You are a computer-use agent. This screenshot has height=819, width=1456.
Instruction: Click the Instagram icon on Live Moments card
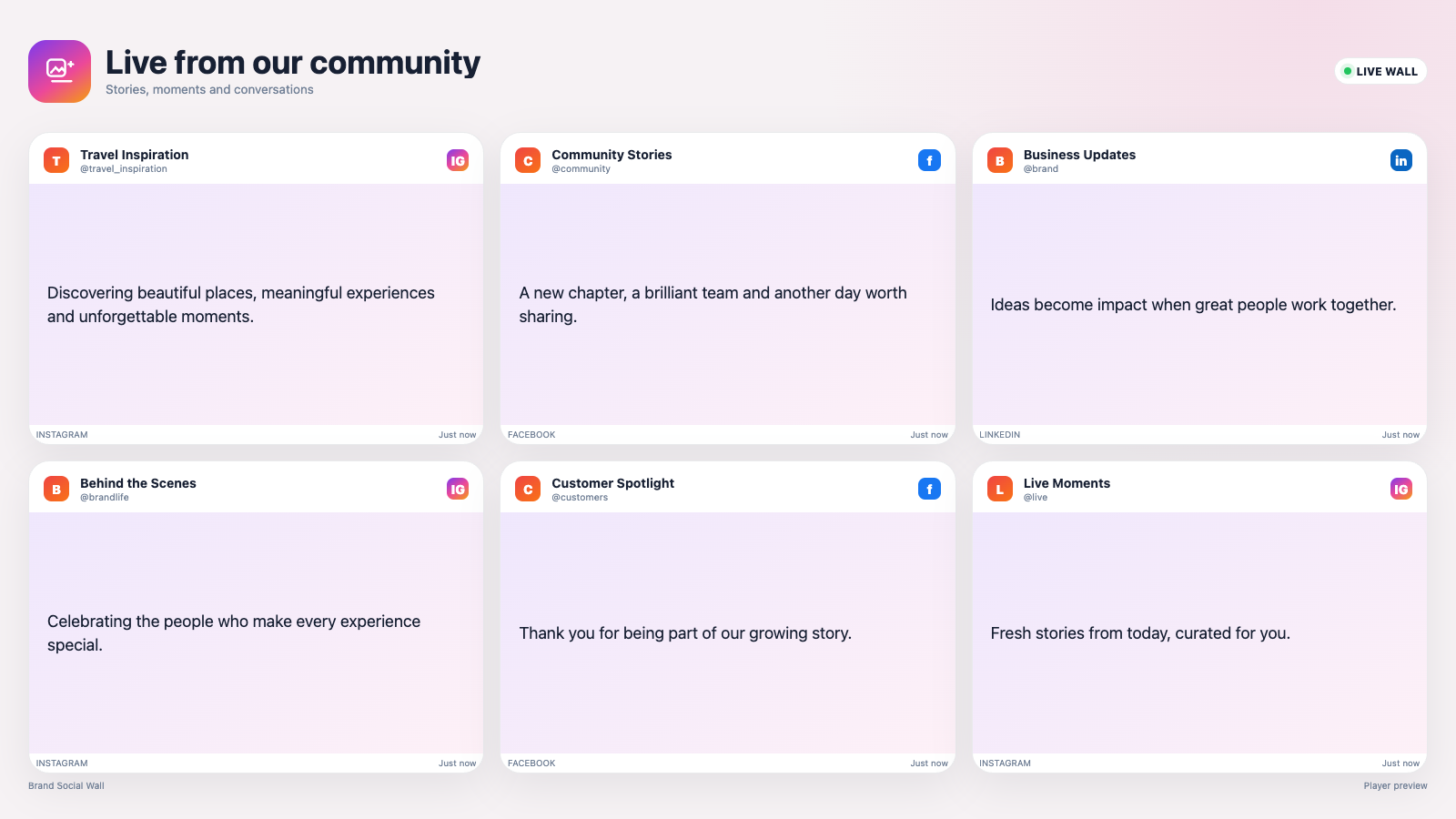point(1401,489)
